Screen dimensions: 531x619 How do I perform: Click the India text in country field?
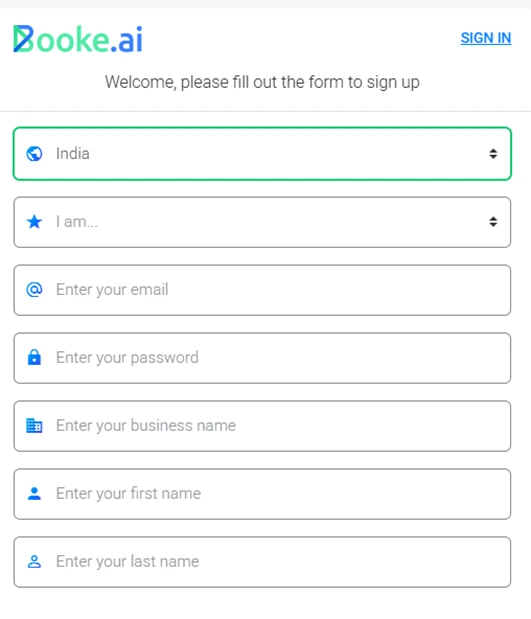tap(73, 154)
